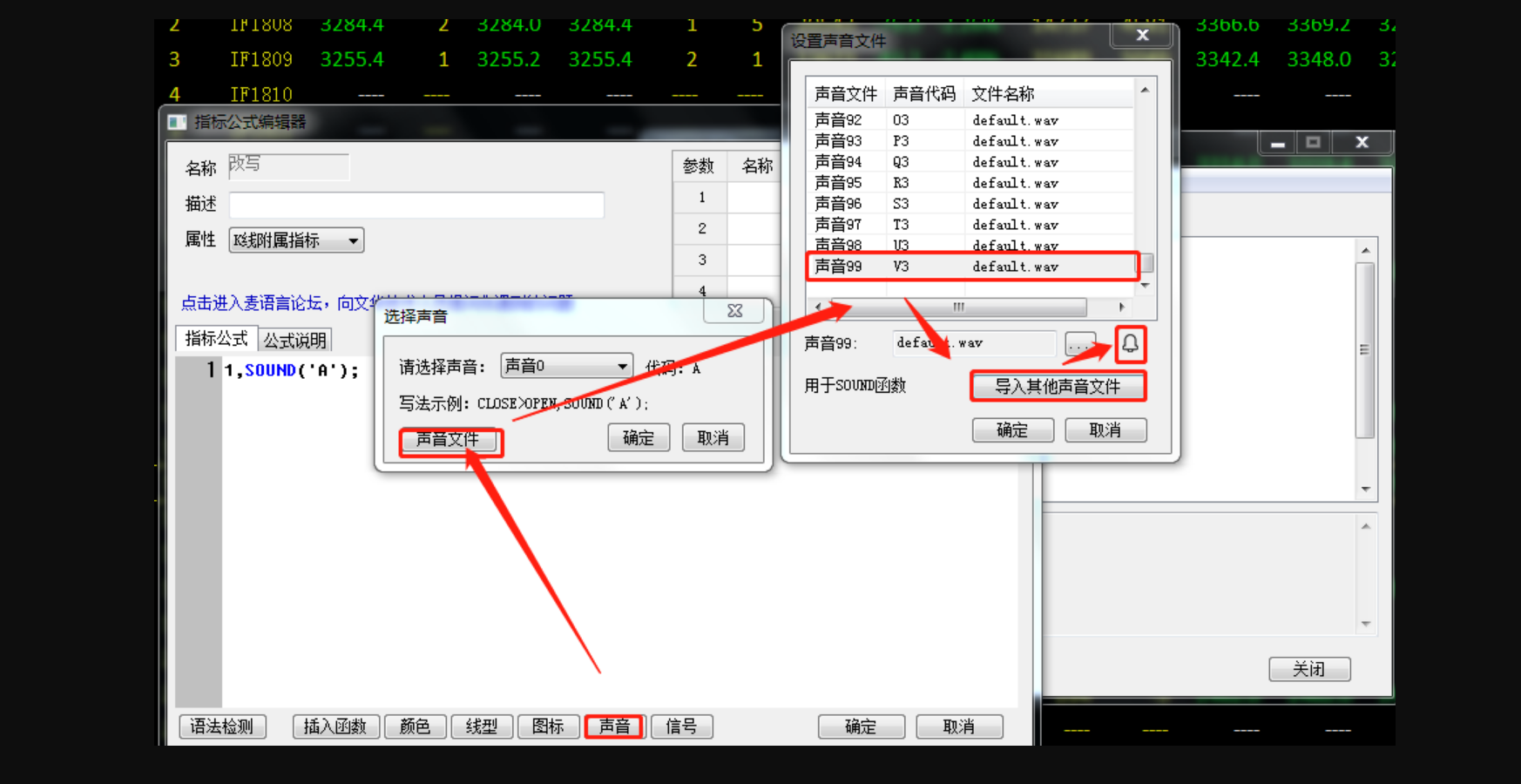Click the sound list's horizontal scroll-right arrow
This screenshot has width=1521, height=784.
click(x=1121, y=307)
